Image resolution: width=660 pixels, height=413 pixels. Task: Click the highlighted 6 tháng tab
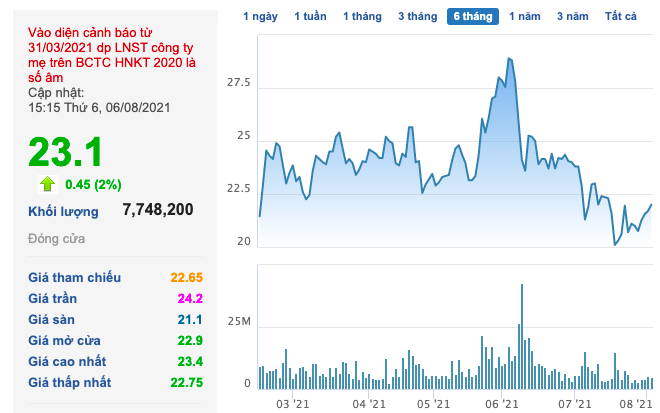coord(473,17)
